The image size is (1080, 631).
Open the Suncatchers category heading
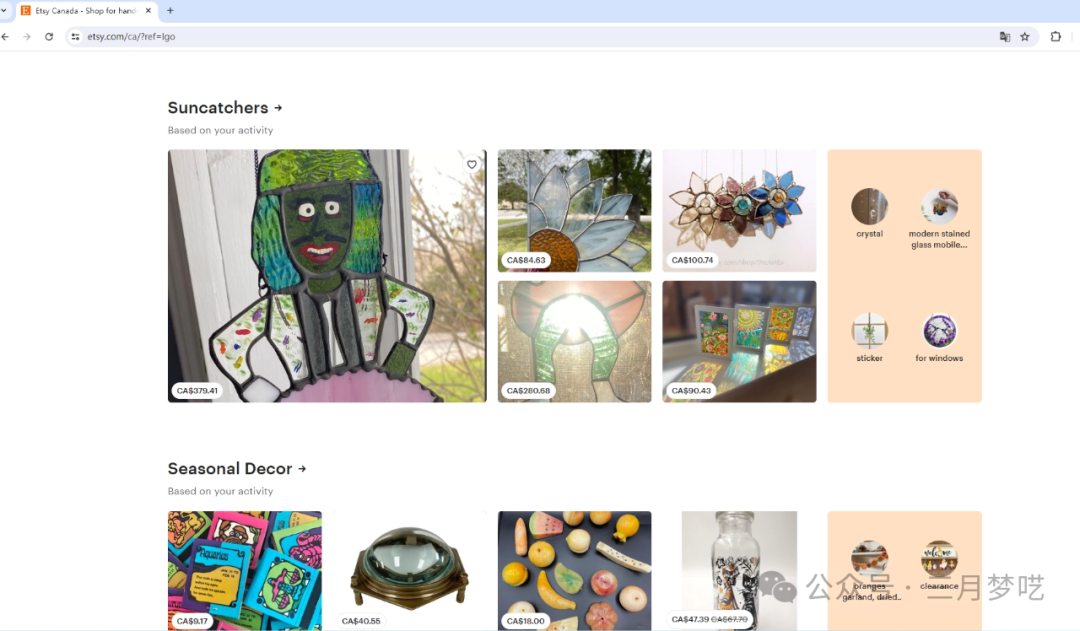click(225, 107)
